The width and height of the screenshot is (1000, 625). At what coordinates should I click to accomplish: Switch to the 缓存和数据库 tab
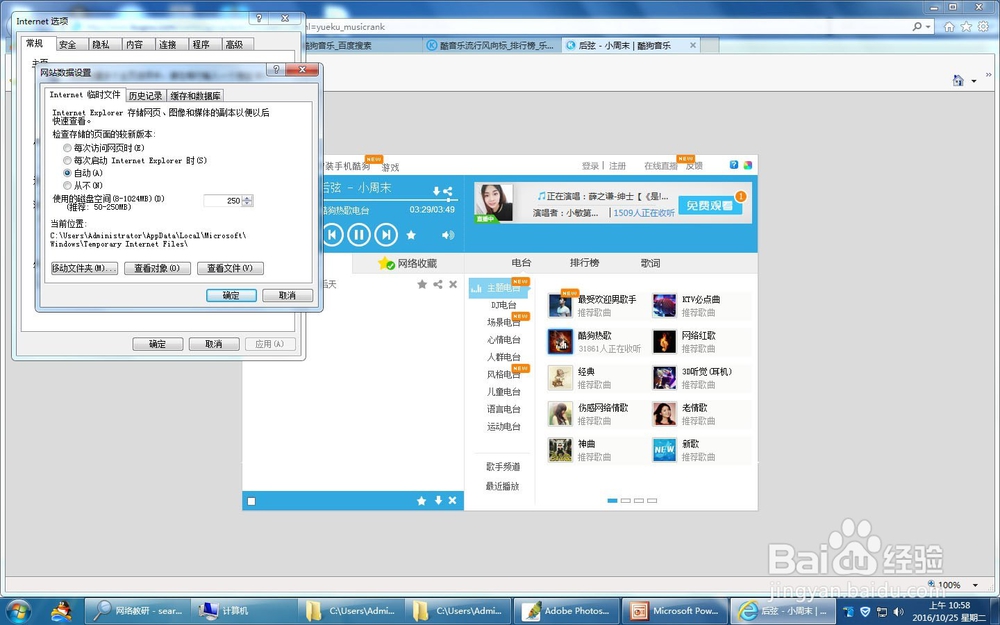(x=195, y=96)
